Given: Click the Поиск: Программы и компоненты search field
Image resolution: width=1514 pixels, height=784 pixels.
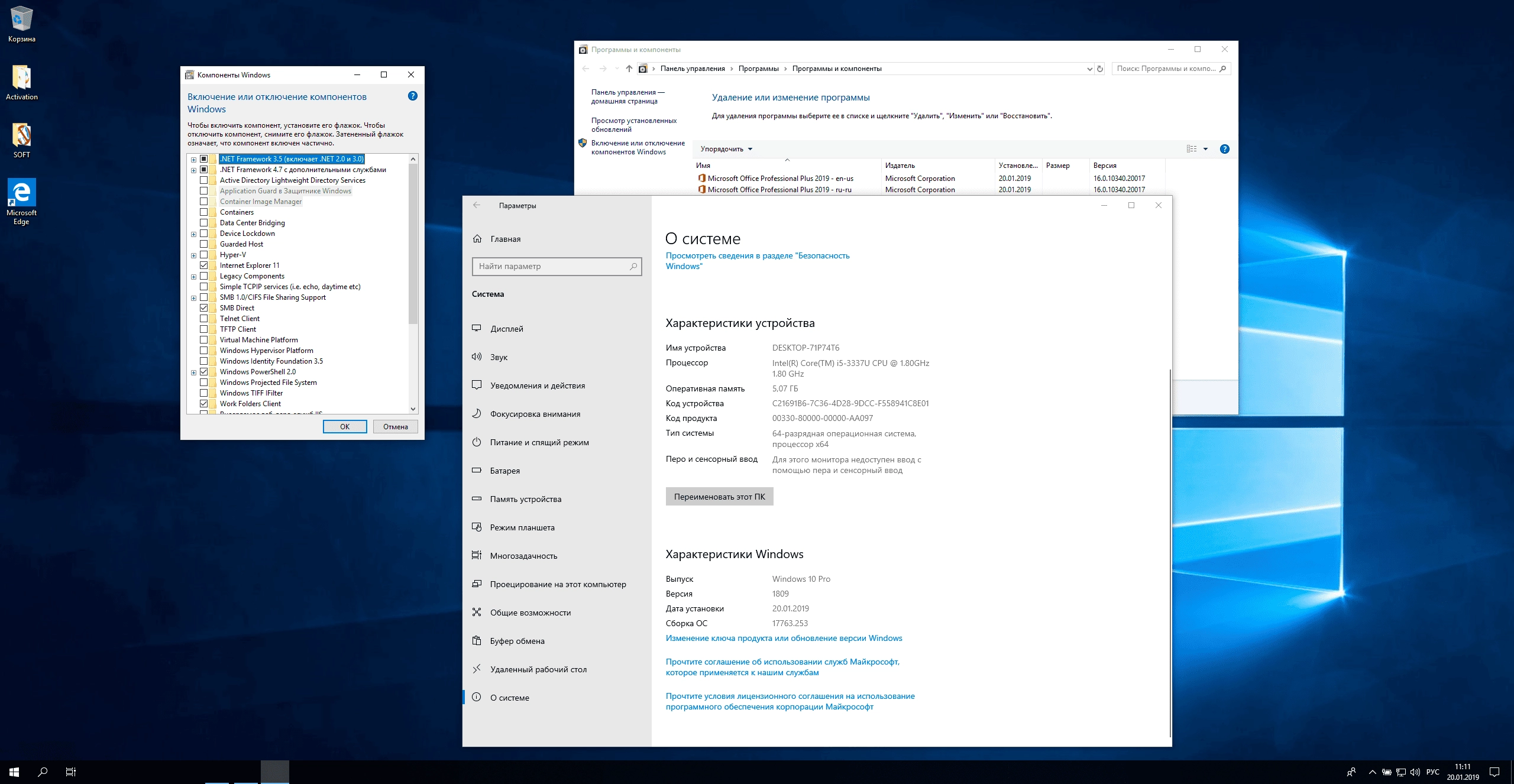Looking at the screenshot, I should [1171, 69].
